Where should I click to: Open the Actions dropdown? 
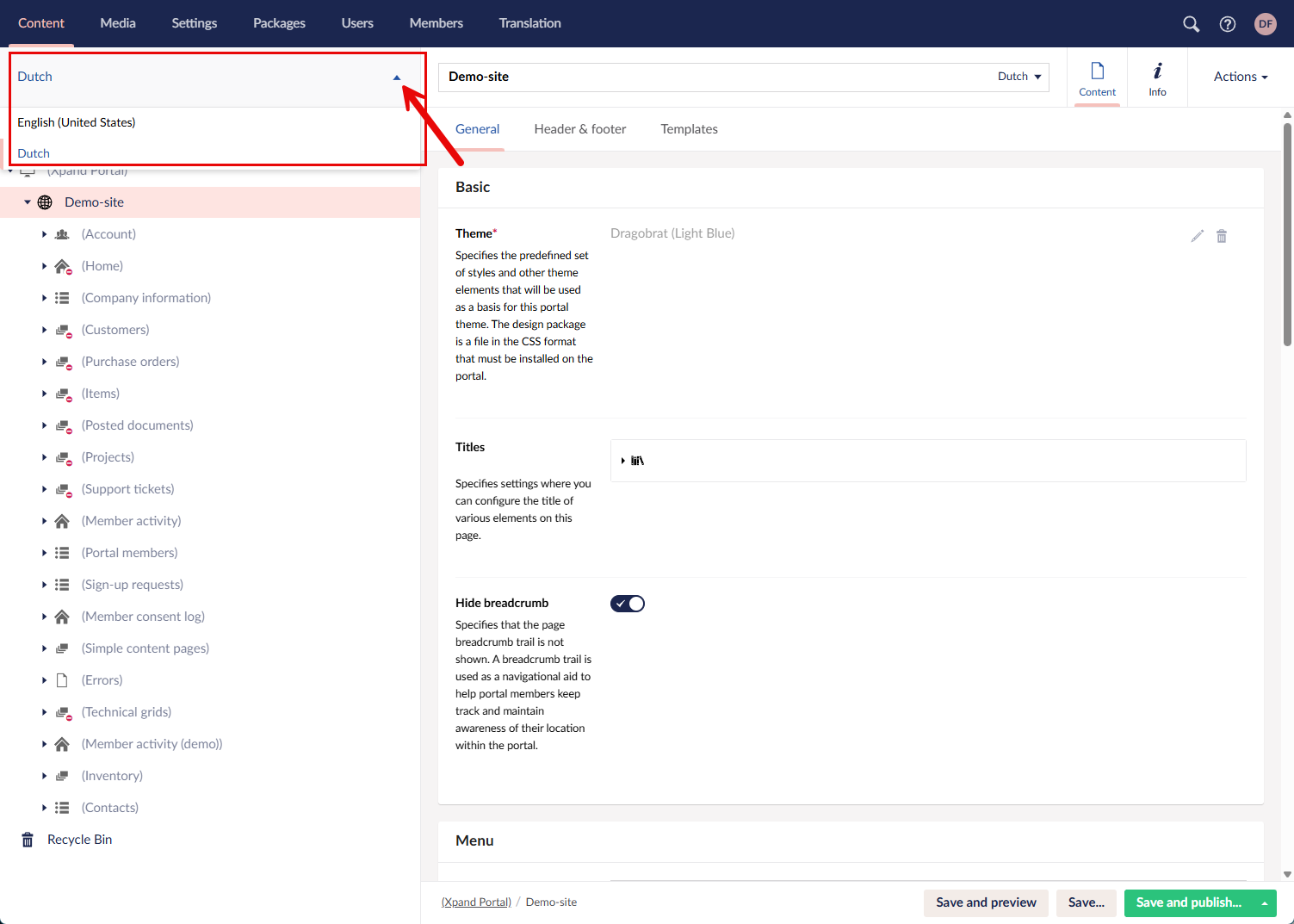[1240, 77]
